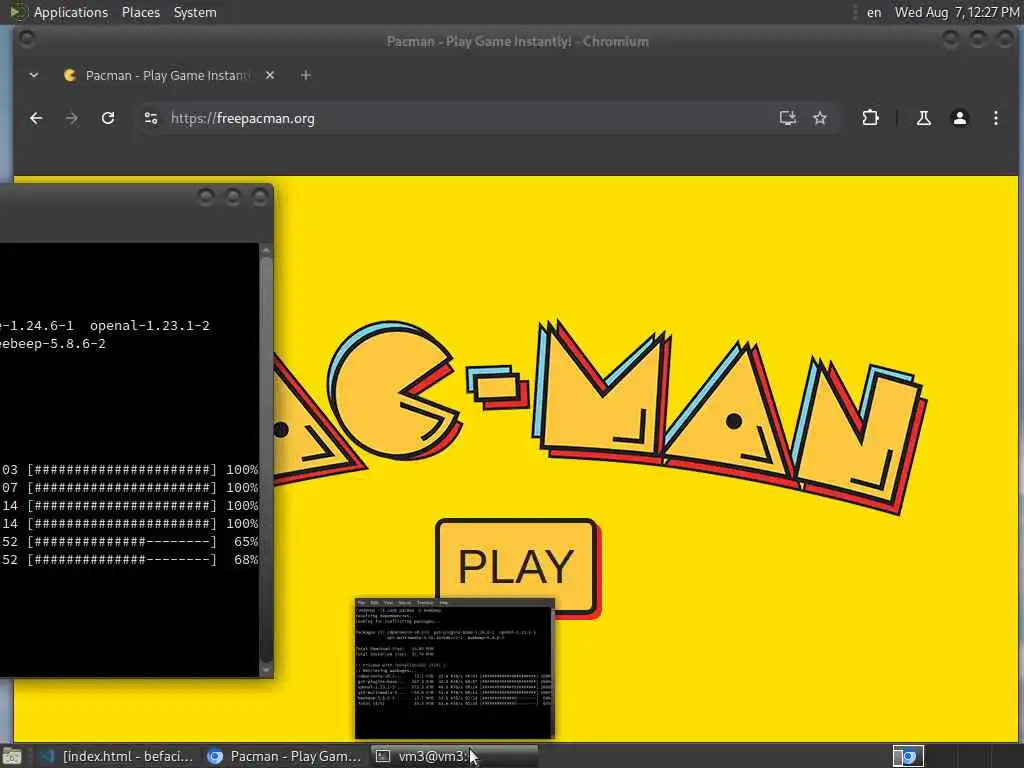Select the vm3@vm3 terminal taskbar entry
Screen dimensions: 1024x768
point(454,756)
